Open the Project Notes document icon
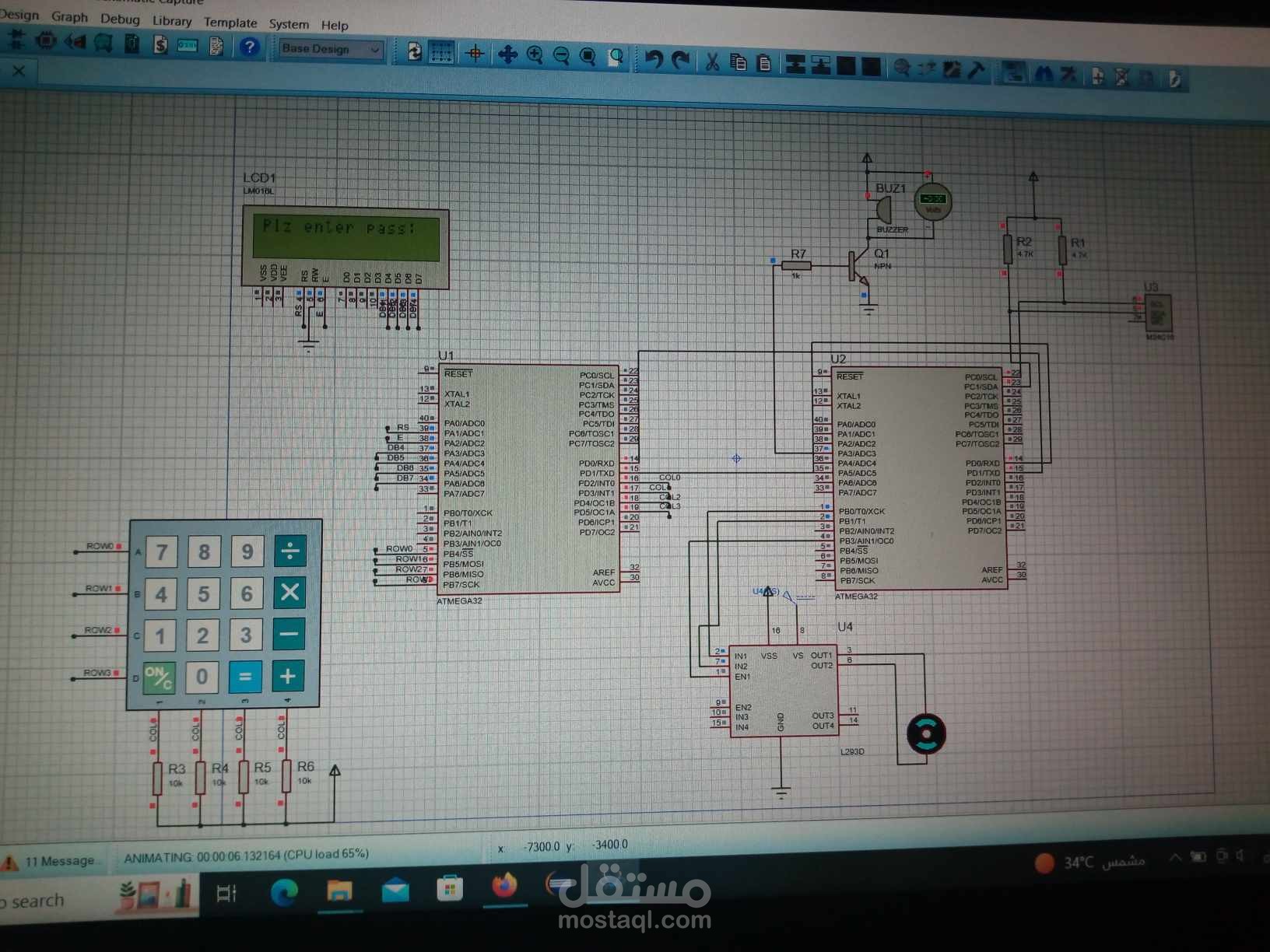The image size is (1270, 952). click(216, 47)
